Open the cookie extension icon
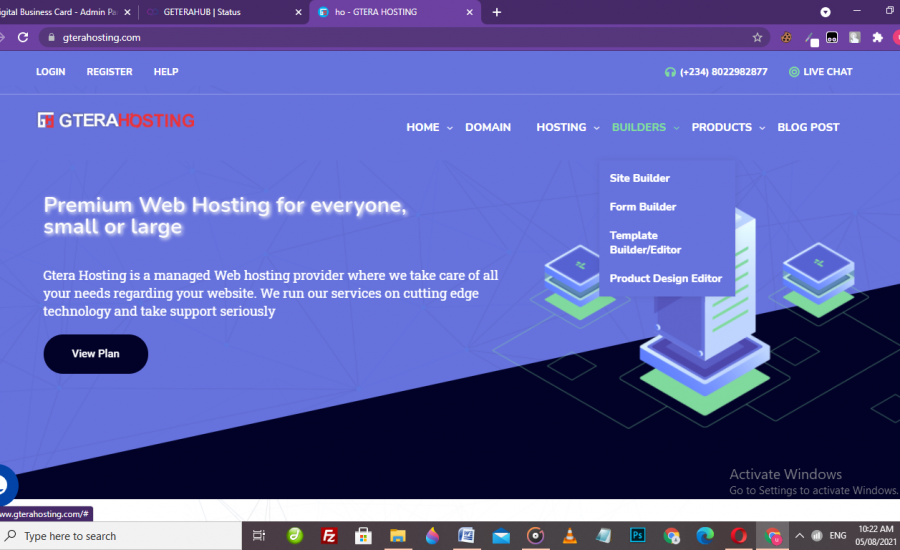Viewport: 900px width, 550px height. (x=787, y=37)
